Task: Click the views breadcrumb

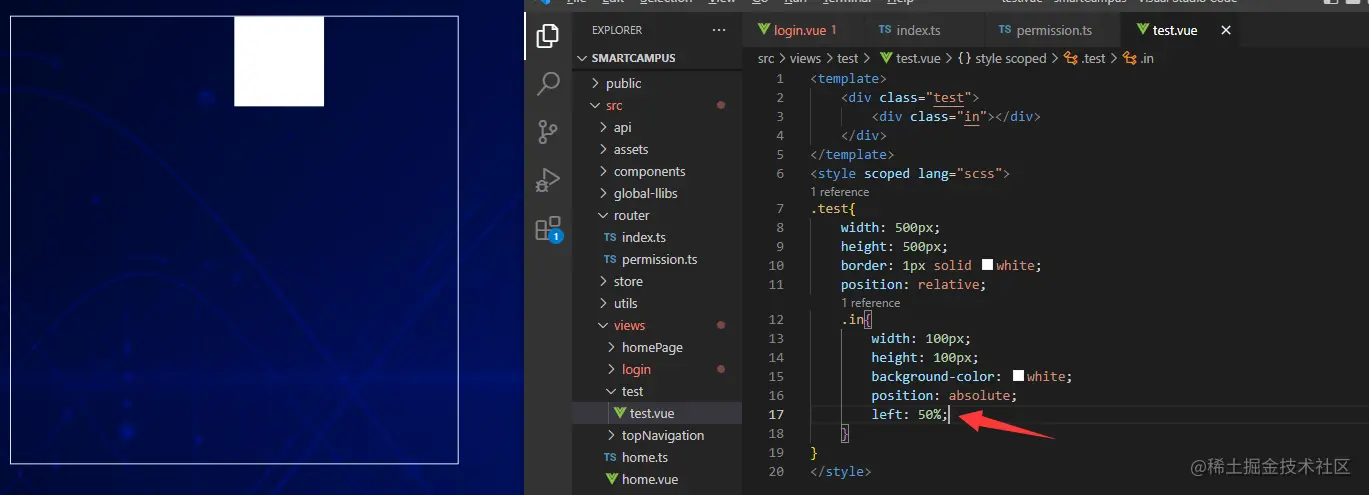Action: pyautogui.click(x=805, y=58)
